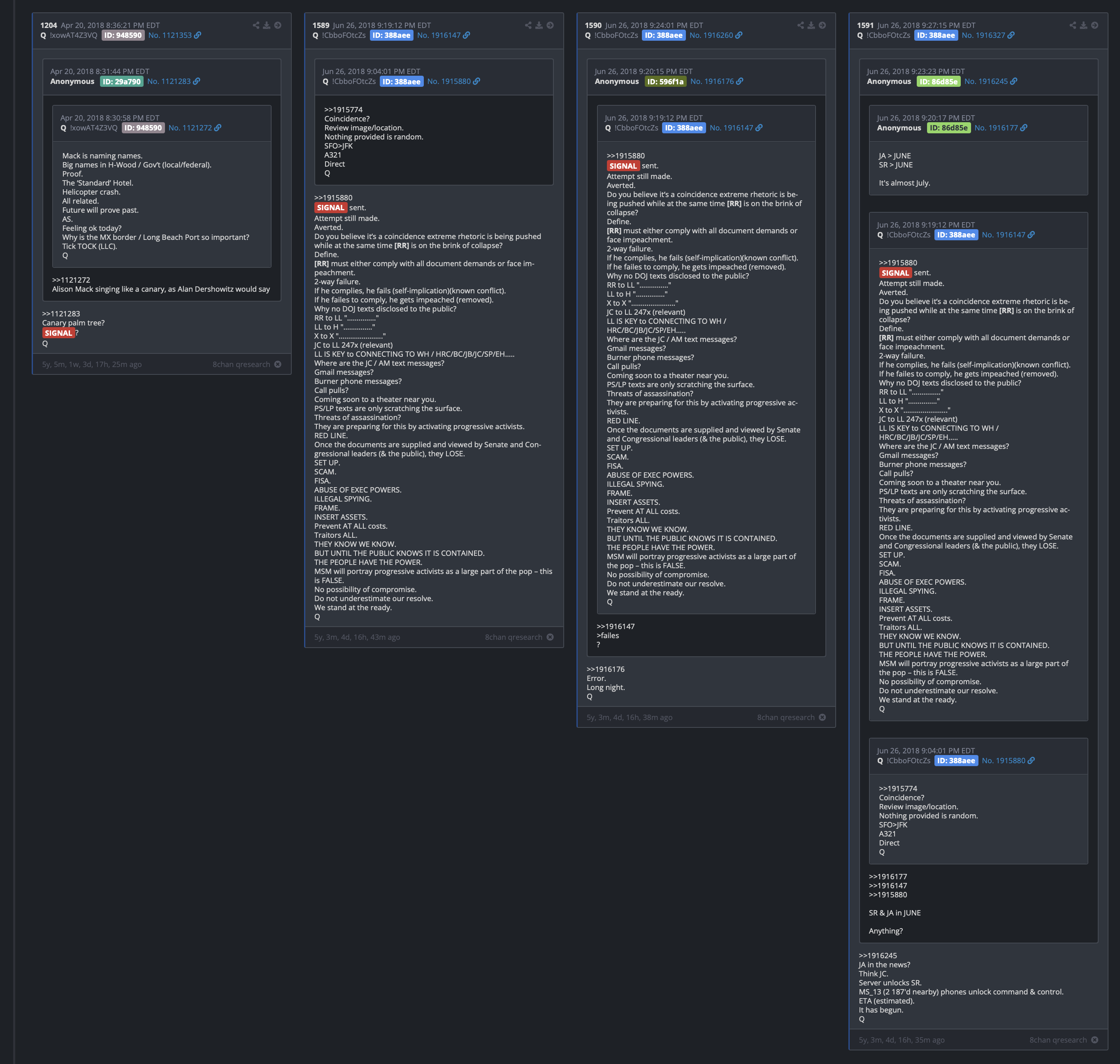
Task: Click the circled X icon in post 1589 footer
Action: coord(550,637)
